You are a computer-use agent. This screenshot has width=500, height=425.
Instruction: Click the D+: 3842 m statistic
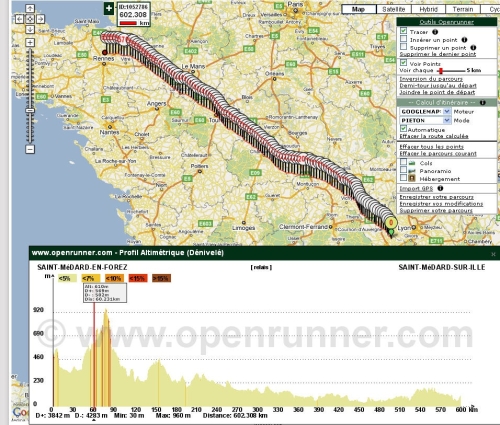pos(52,416)
